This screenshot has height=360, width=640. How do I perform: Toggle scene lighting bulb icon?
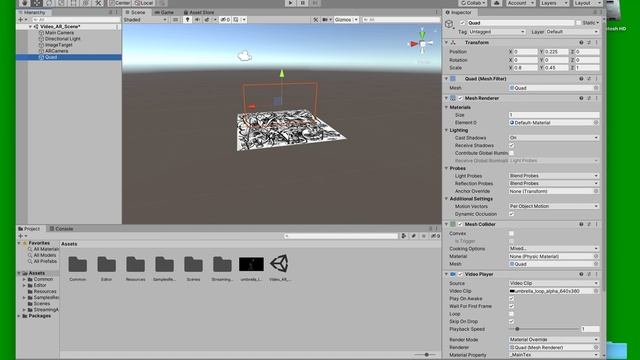[x=187, y=20]
